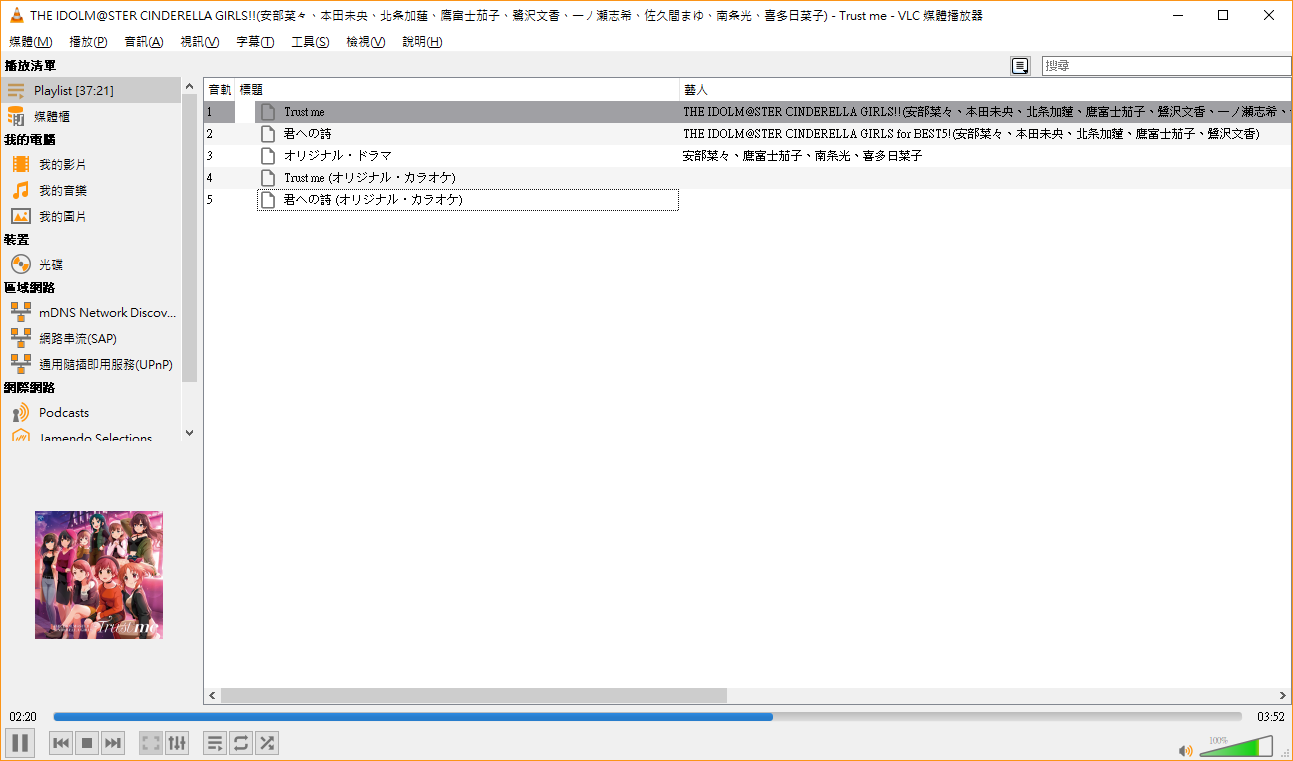
Task: Select track 1 Trust me row
Action: pyautogui.click(x=748, y=112)
